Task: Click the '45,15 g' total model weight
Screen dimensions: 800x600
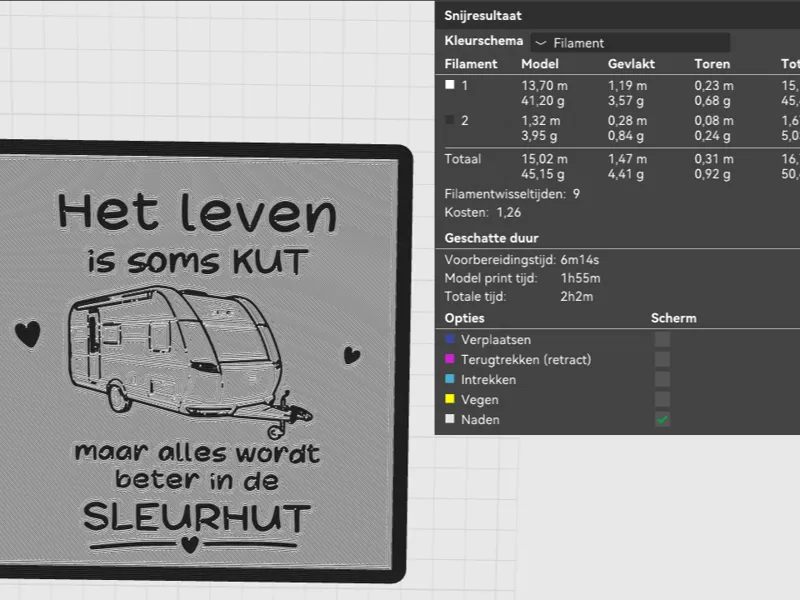Action: [543, 174]
